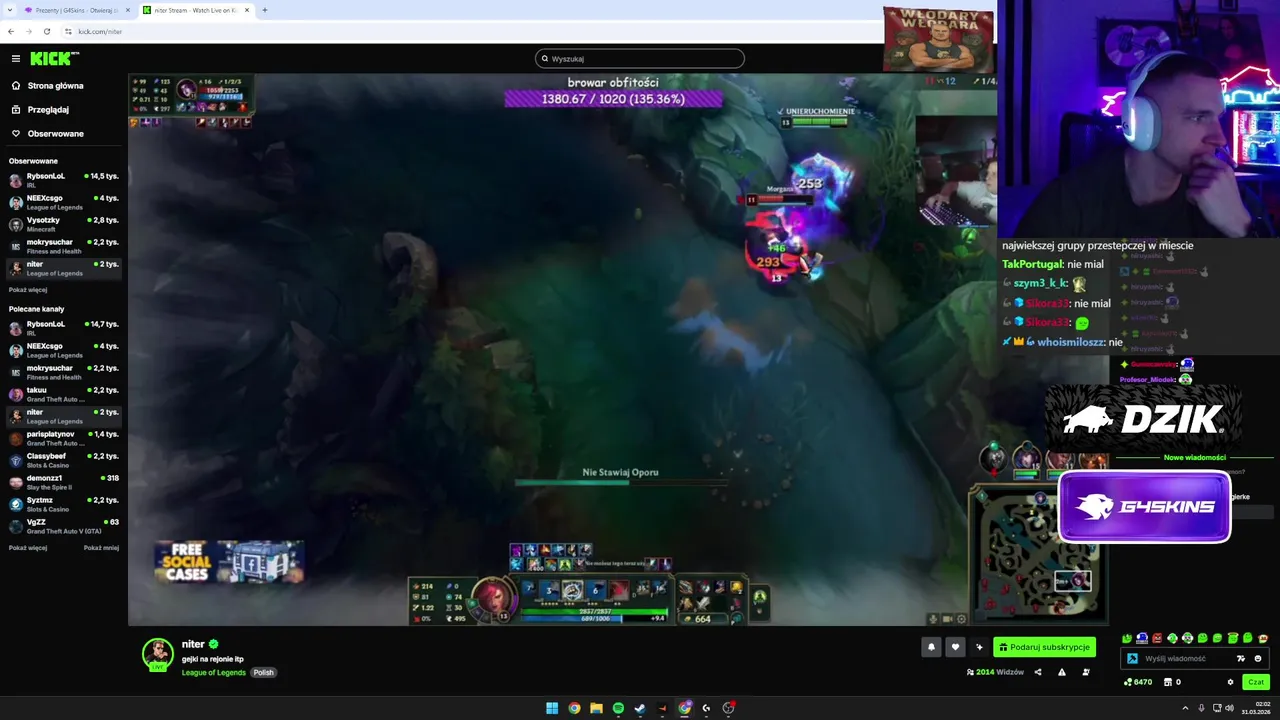The image size is (1280, 720).
Task: Go back in the browser
Action: tap(11, 31)
